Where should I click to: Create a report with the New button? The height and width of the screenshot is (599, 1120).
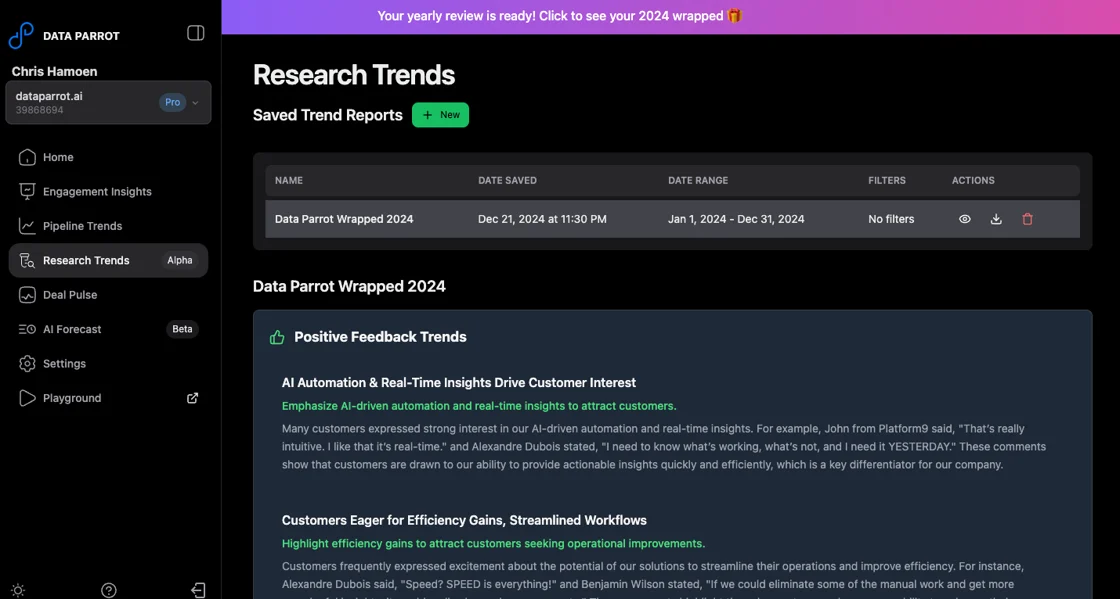pos(440,114)
